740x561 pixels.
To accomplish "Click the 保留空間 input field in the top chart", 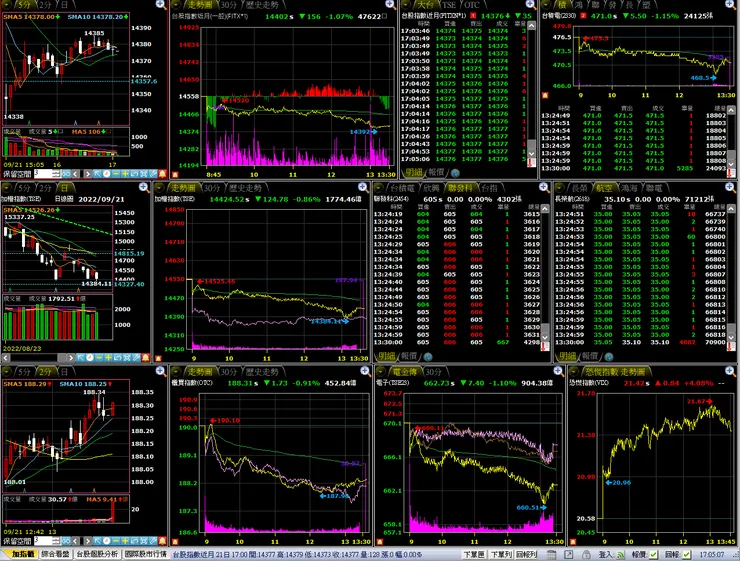I will (43, 174).
